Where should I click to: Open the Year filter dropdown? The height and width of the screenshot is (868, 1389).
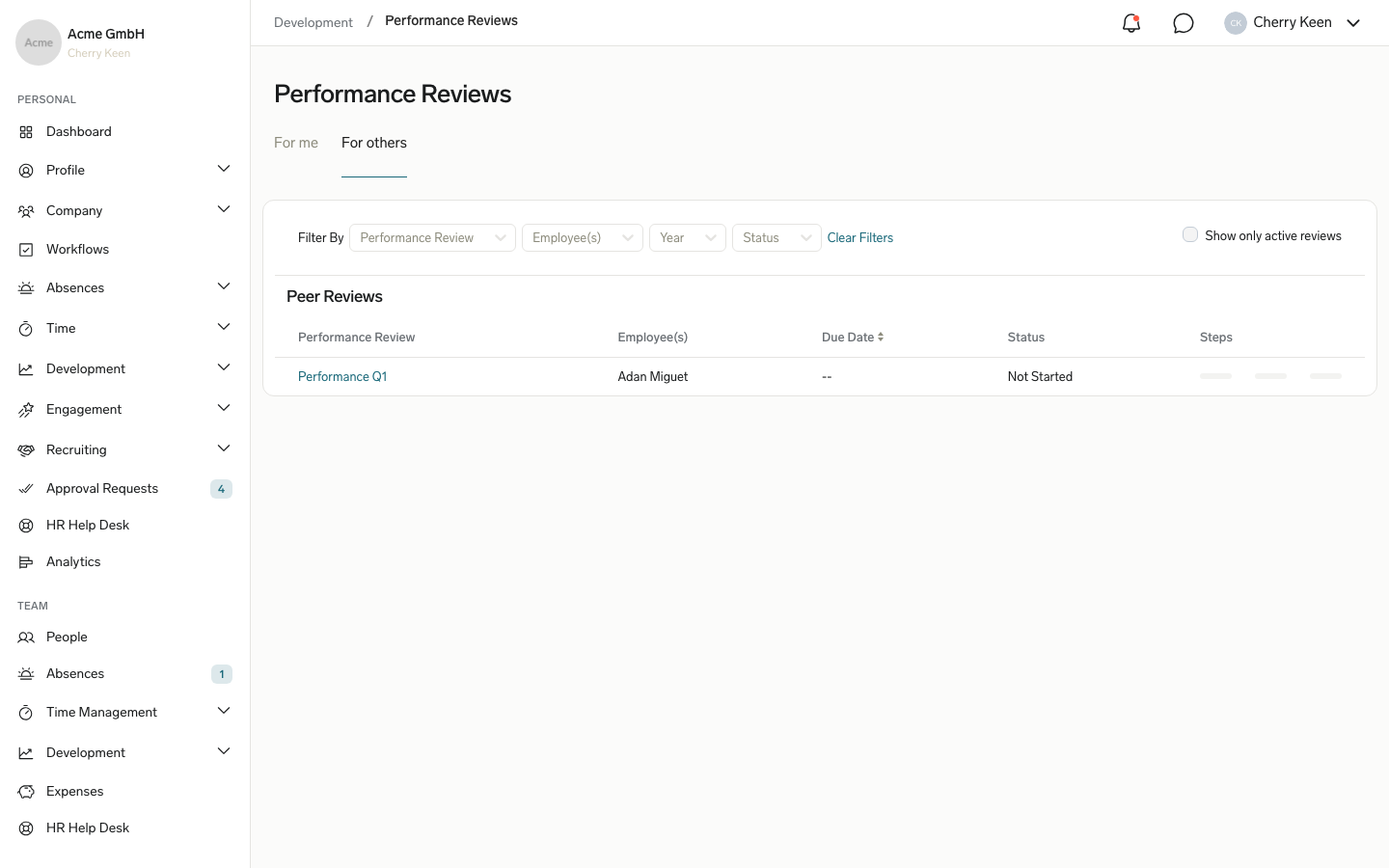coord(688,238)
